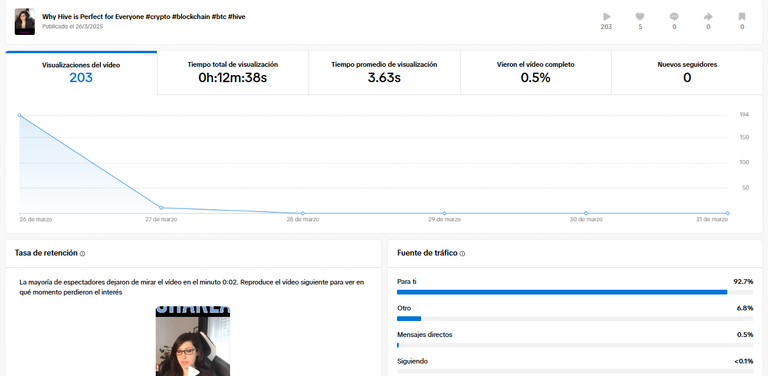The image size is (768, 376).
Task: Click the video thumbnail beside the title
Action: (x=24, y=22)
